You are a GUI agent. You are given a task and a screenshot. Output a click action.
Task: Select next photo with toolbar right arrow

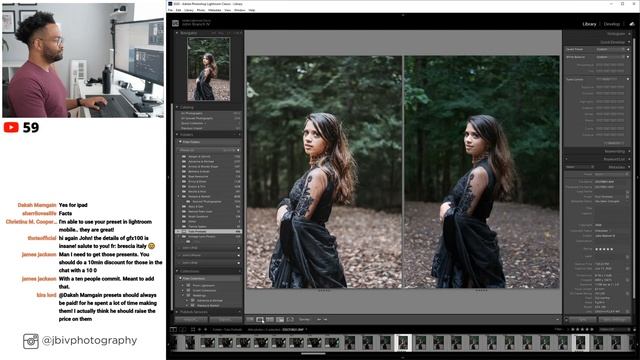pyautogui.click(x=325, y=320)
